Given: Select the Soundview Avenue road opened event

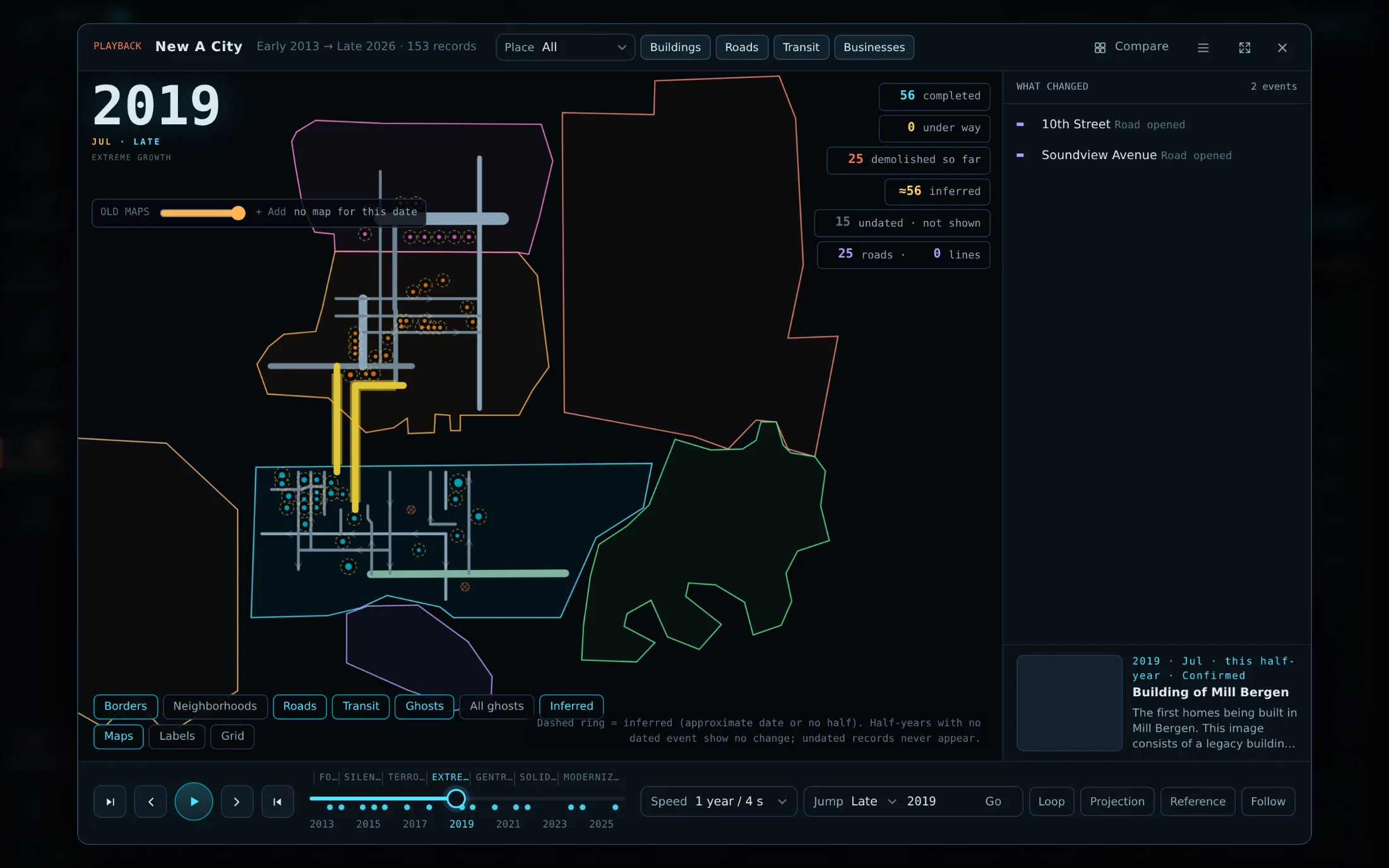Looking at the screenshot, I should 1156,155.
